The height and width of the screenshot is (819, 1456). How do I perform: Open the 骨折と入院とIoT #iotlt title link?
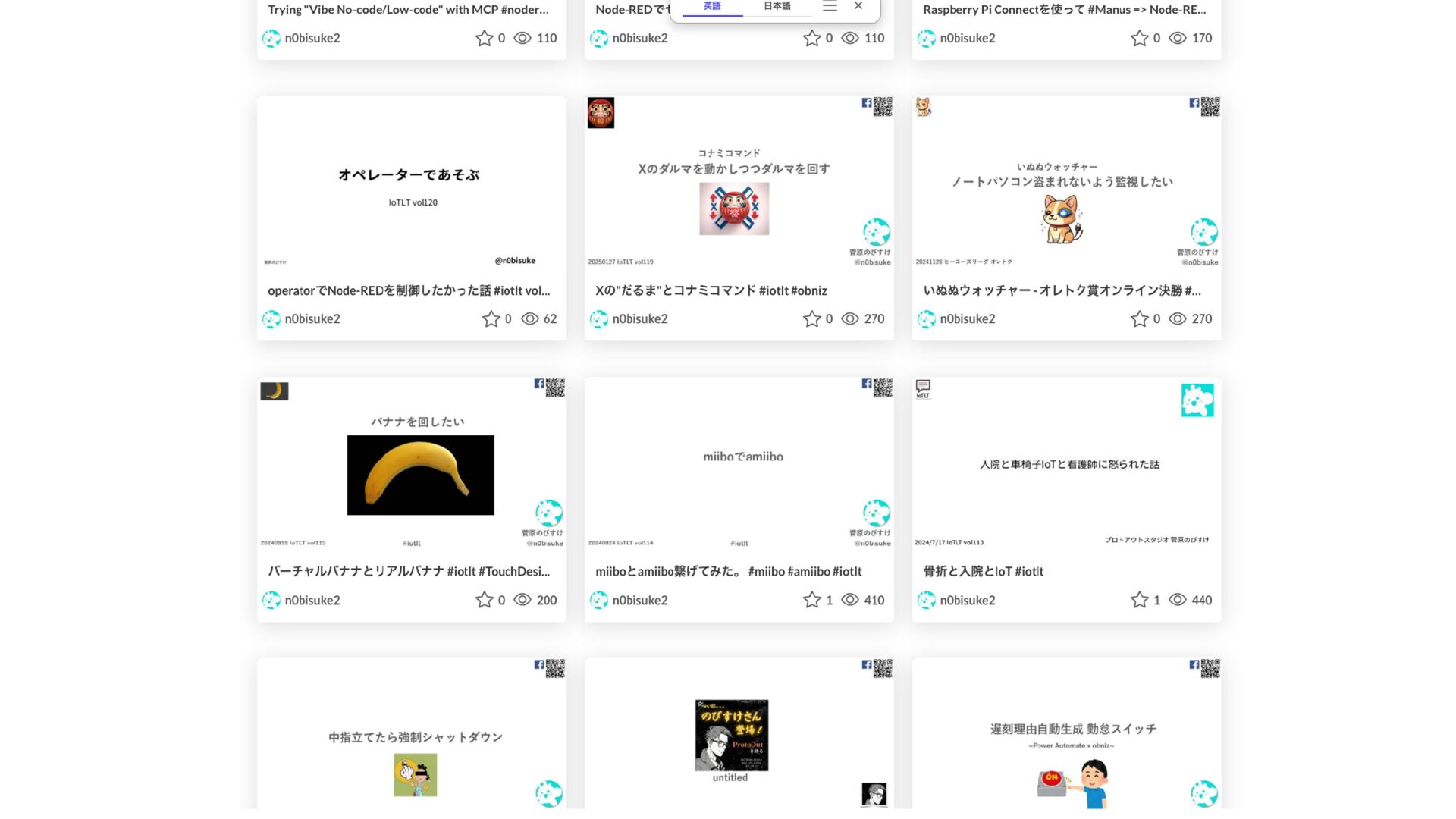click(x=983, y=571)
